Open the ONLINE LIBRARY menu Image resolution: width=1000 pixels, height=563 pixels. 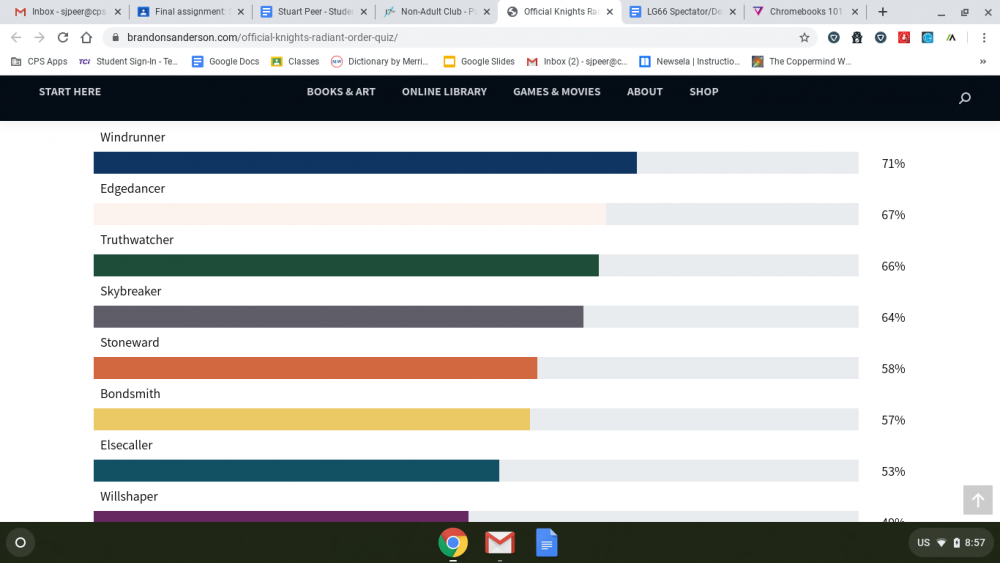tap(445, 92)
